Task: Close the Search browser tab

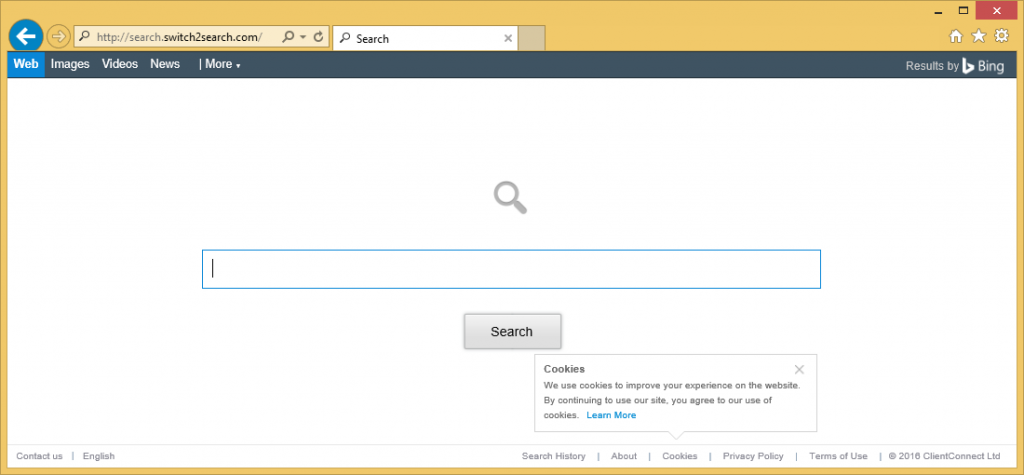Action: click(508, 38)
